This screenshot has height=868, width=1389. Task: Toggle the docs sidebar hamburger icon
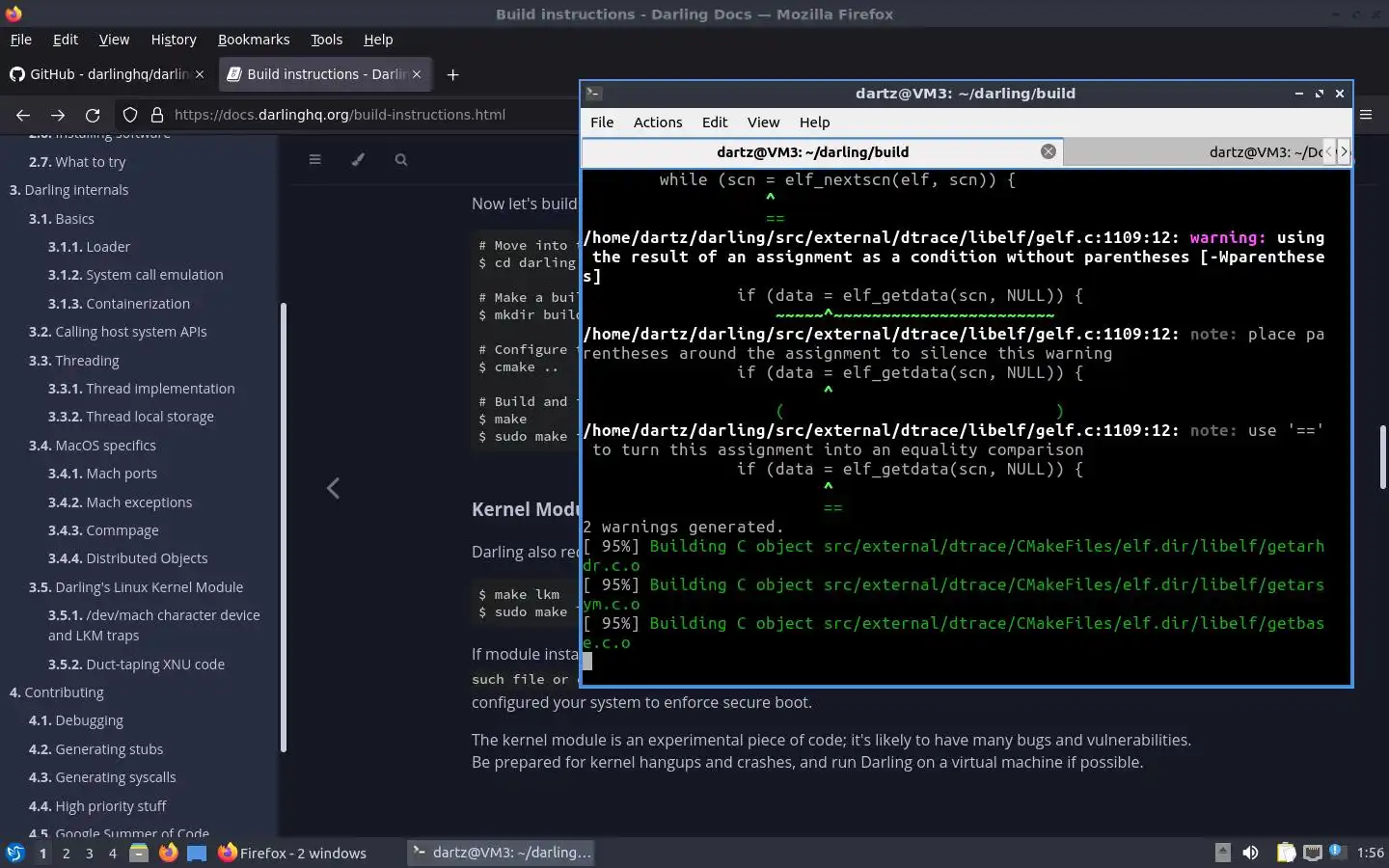[314, 159]
